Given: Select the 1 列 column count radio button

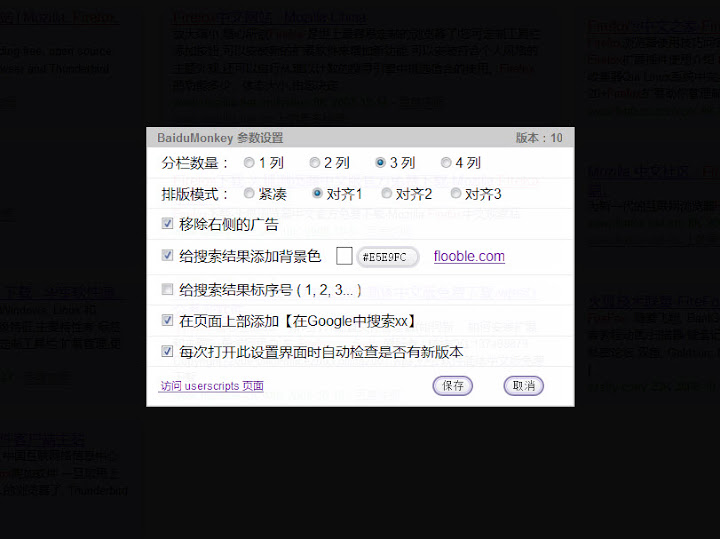Looking at the screenshot, I should point(249,163).
